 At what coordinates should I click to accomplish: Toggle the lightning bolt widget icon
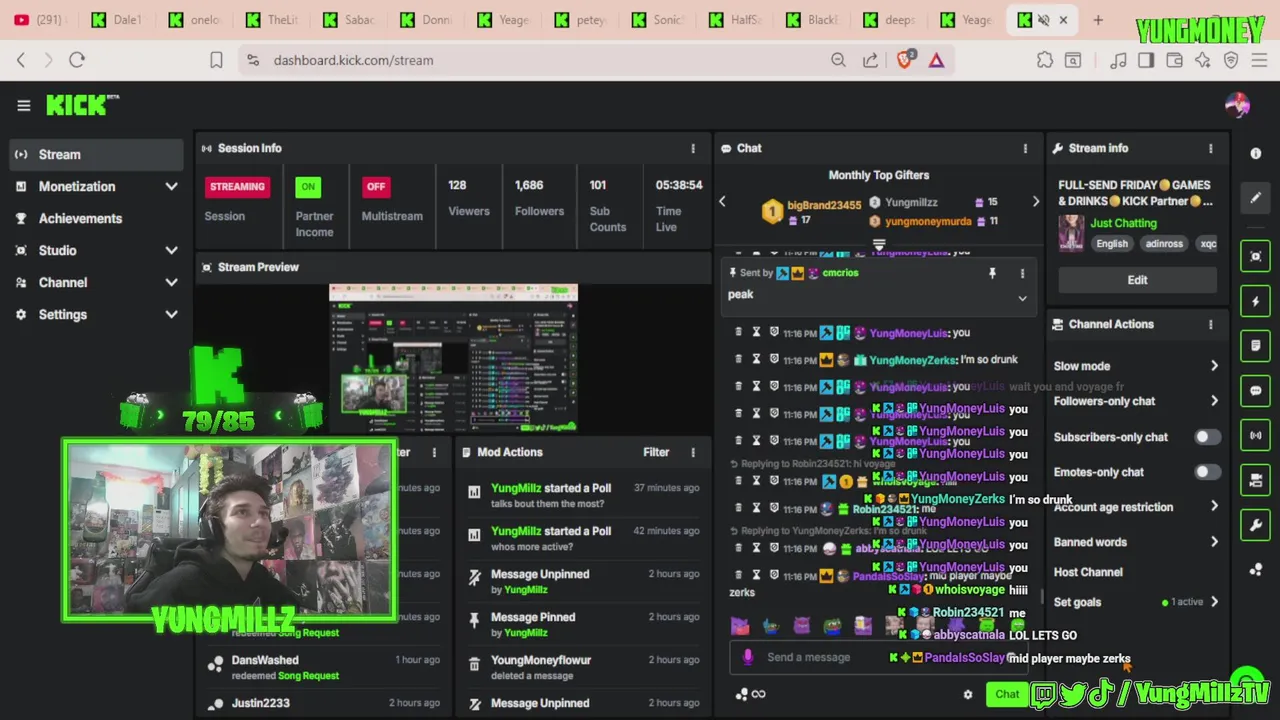coord(1256,301)
